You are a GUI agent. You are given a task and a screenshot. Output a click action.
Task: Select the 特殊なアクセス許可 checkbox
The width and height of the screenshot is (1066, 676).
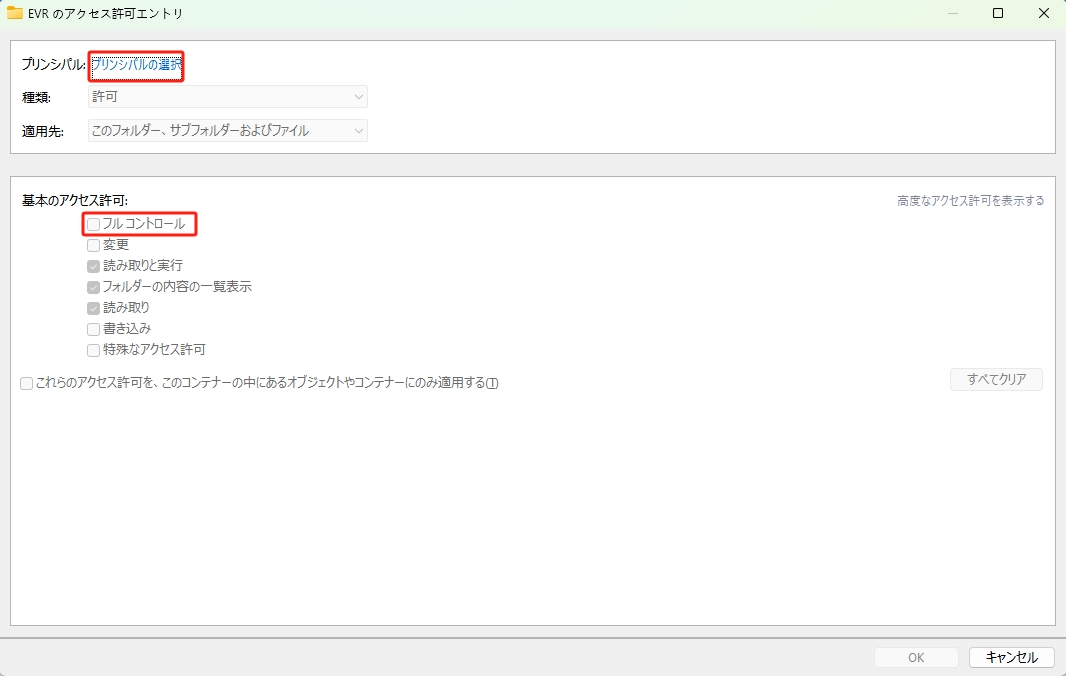click(x=94, y=350)
